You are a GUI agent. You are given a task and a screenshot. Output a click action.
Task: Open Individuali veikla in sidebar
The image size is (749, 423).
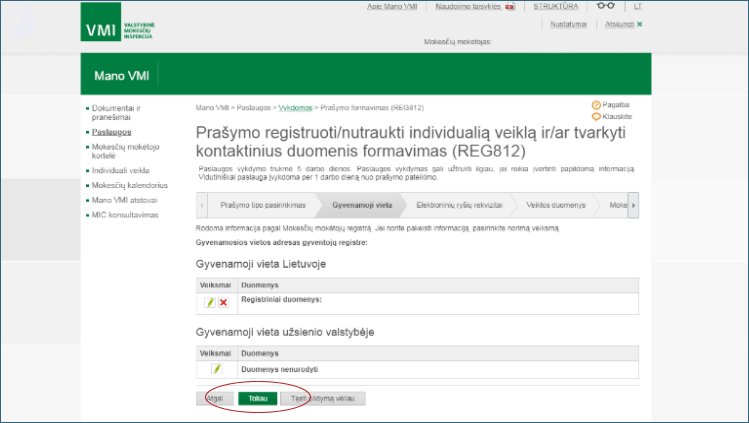click(120, 170)
